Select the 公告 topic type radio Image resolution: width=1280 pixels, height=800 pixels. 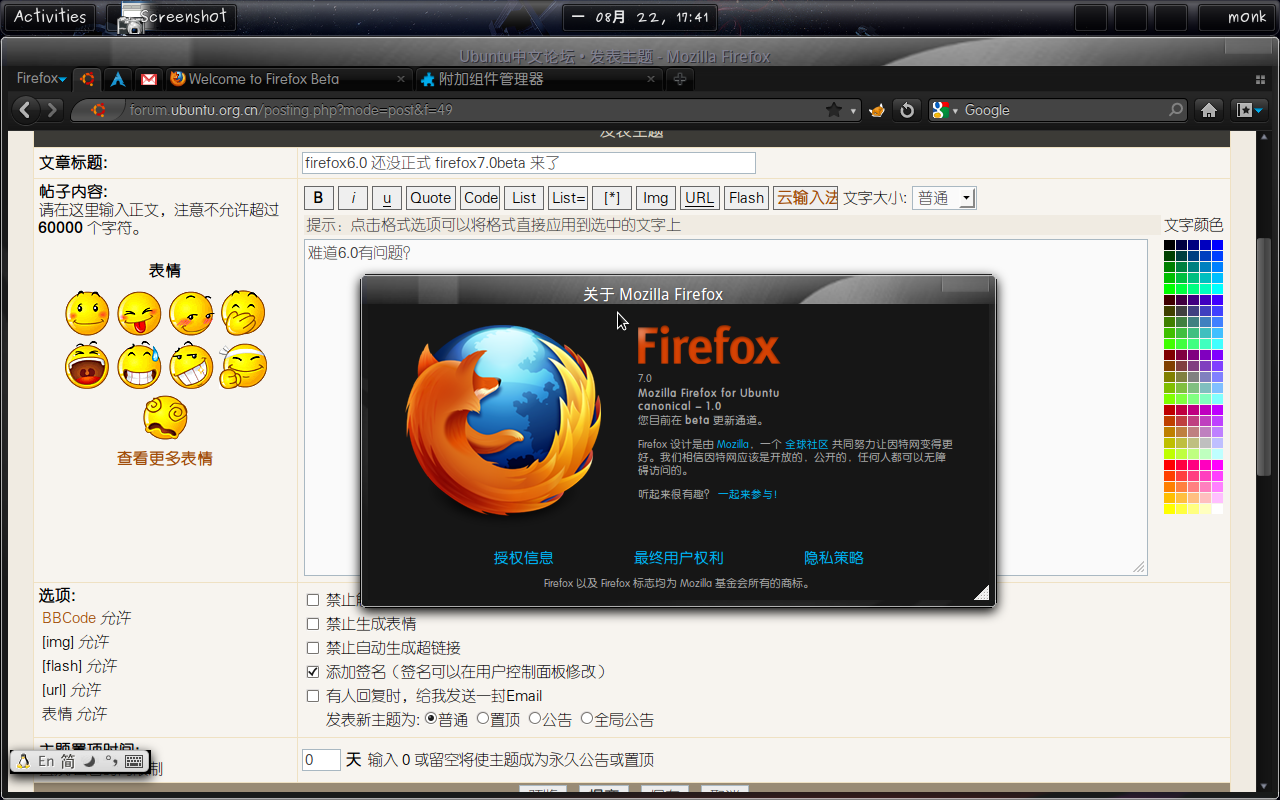click(535, 718)
